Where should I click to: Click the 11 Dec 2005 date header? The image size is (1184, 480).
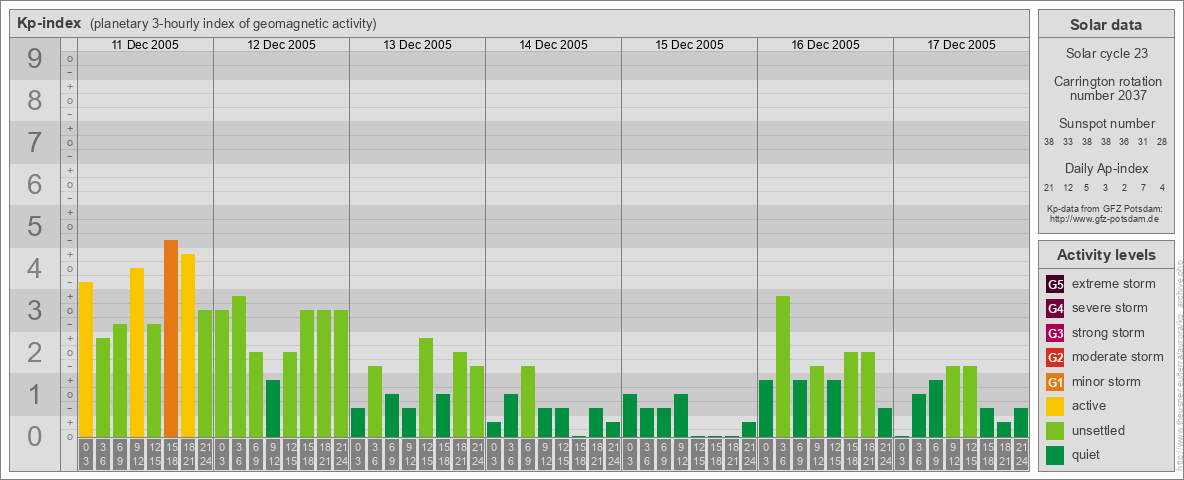pos(145,45)
